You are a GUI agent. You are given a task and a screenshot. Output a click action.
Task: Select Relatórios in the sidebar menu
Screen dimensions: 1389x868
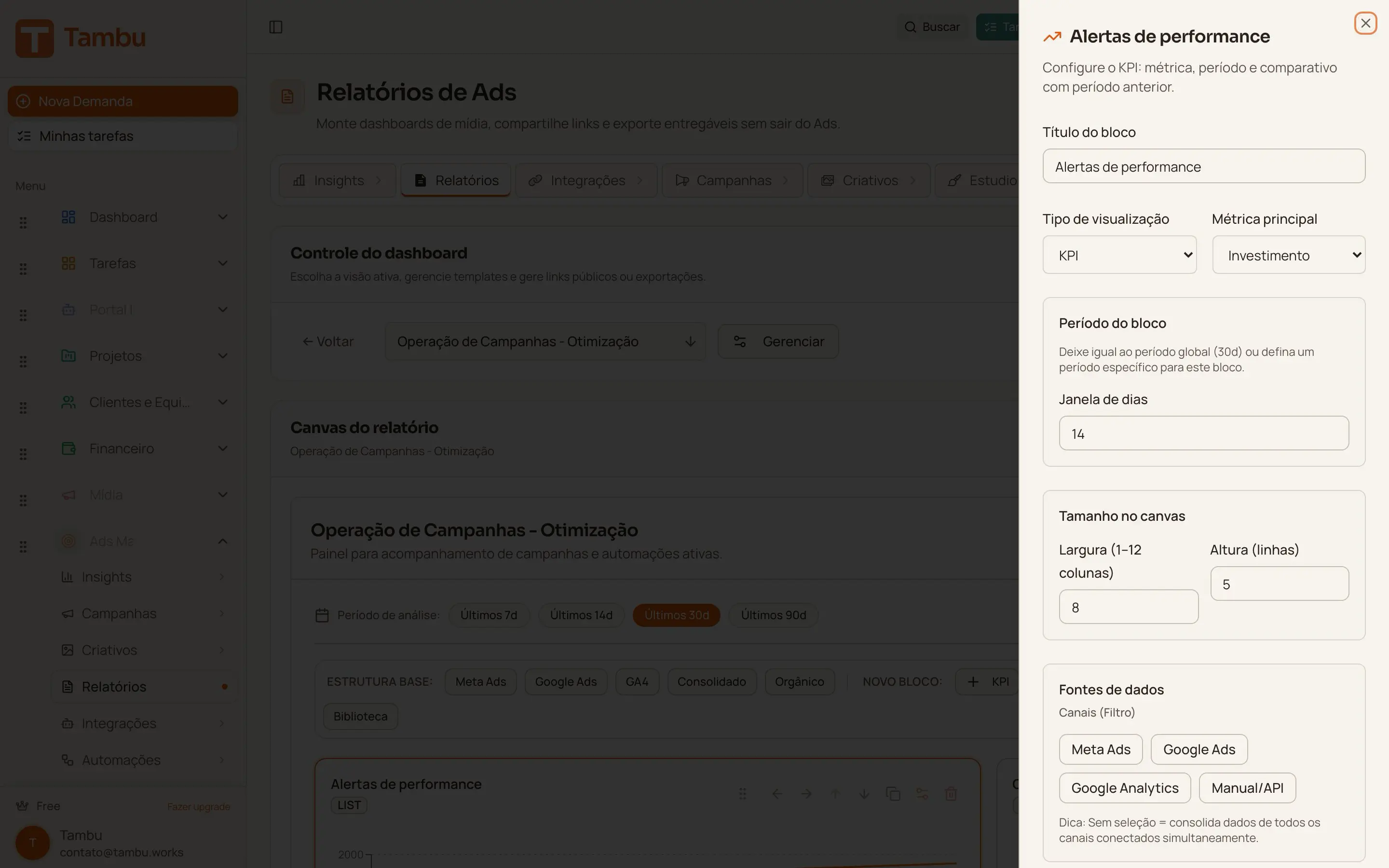114,686
